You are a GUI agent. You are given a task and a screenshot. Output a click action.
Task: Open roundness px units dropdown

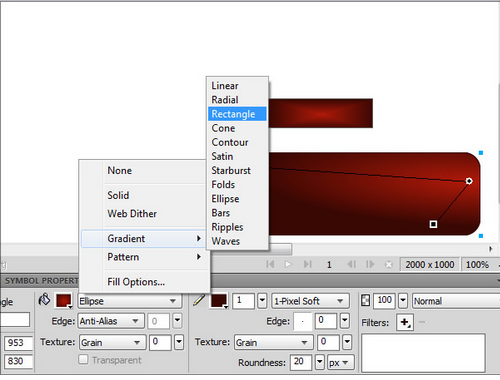click(340, 363)
